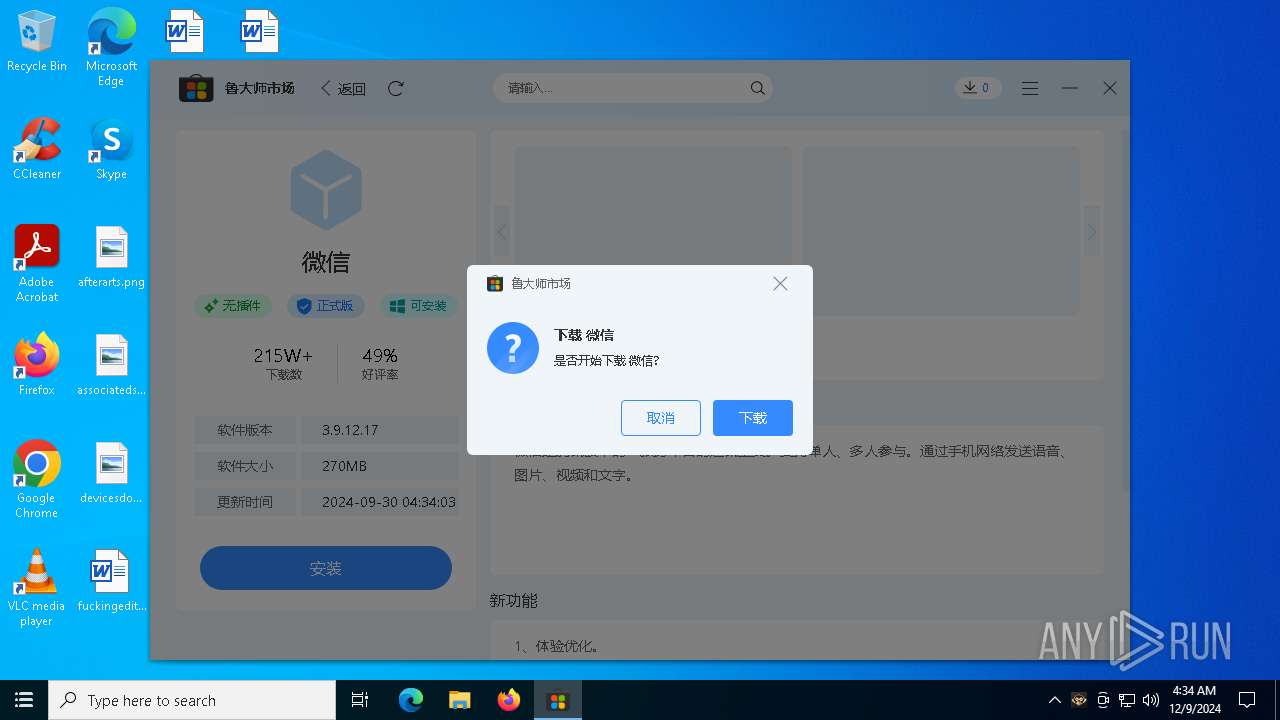
Task: Show previous screenshot with left carousel arrow
Action: click(502, 232)
